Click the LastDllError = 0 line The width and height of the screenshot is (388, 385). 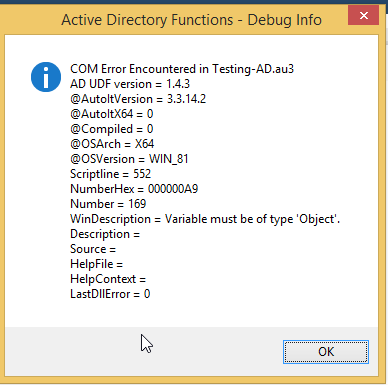click(110, 294)
